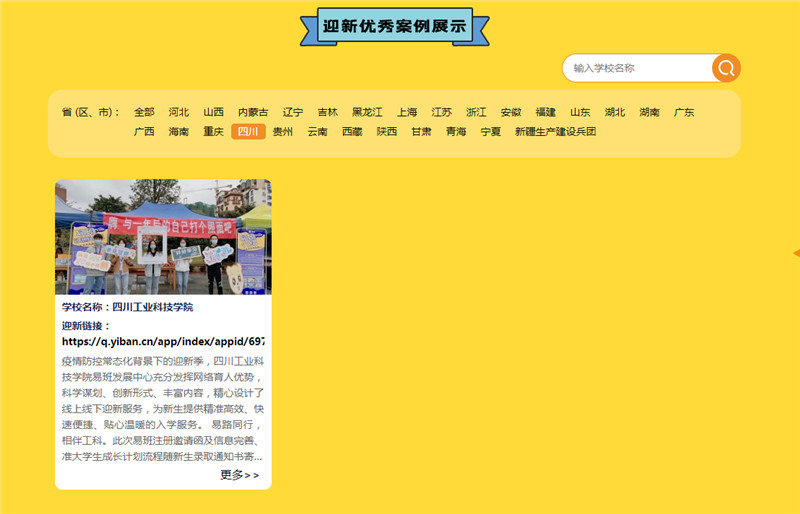Choose 内蒙古 in the region list
Image resolution: width=800 pixels, height=514 pixels.
(253, 112)
